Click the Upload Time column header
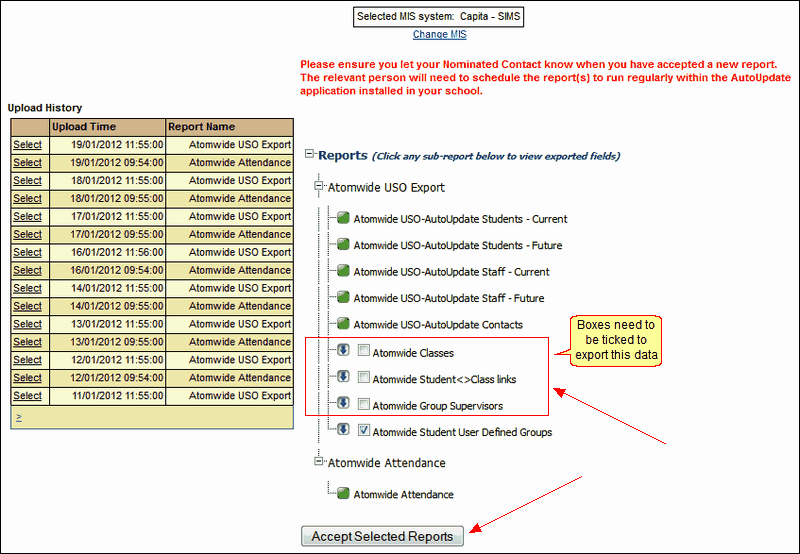The height and width of the screenshot is (554, 800). click(108, 127)
